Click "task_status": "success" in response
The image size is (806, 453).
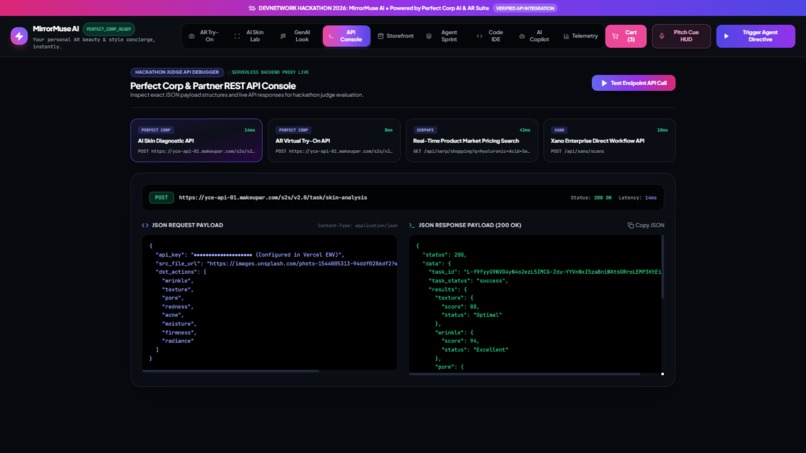(468, 281)
